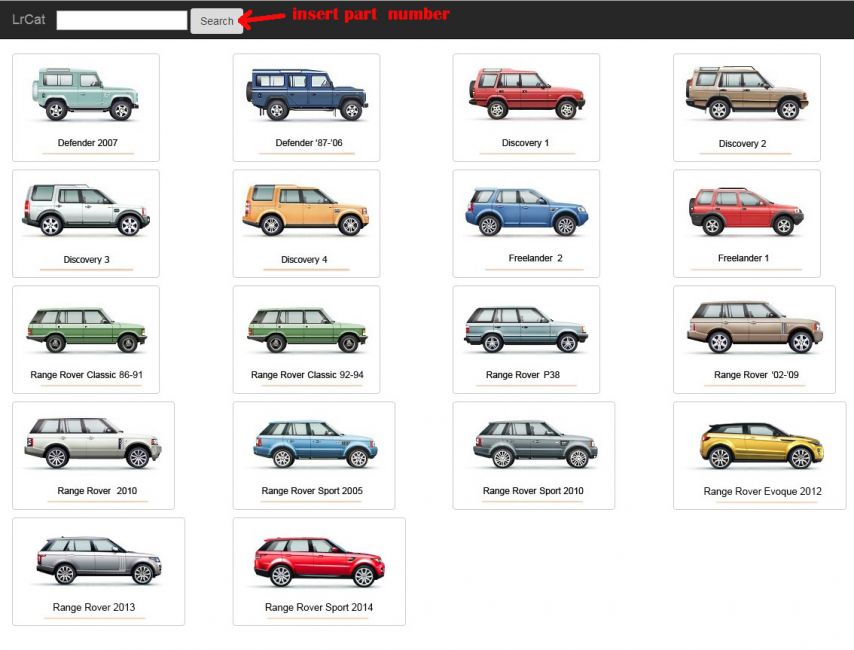
Task: Select the "Discovery 2" label
Action: pos(742,144)
